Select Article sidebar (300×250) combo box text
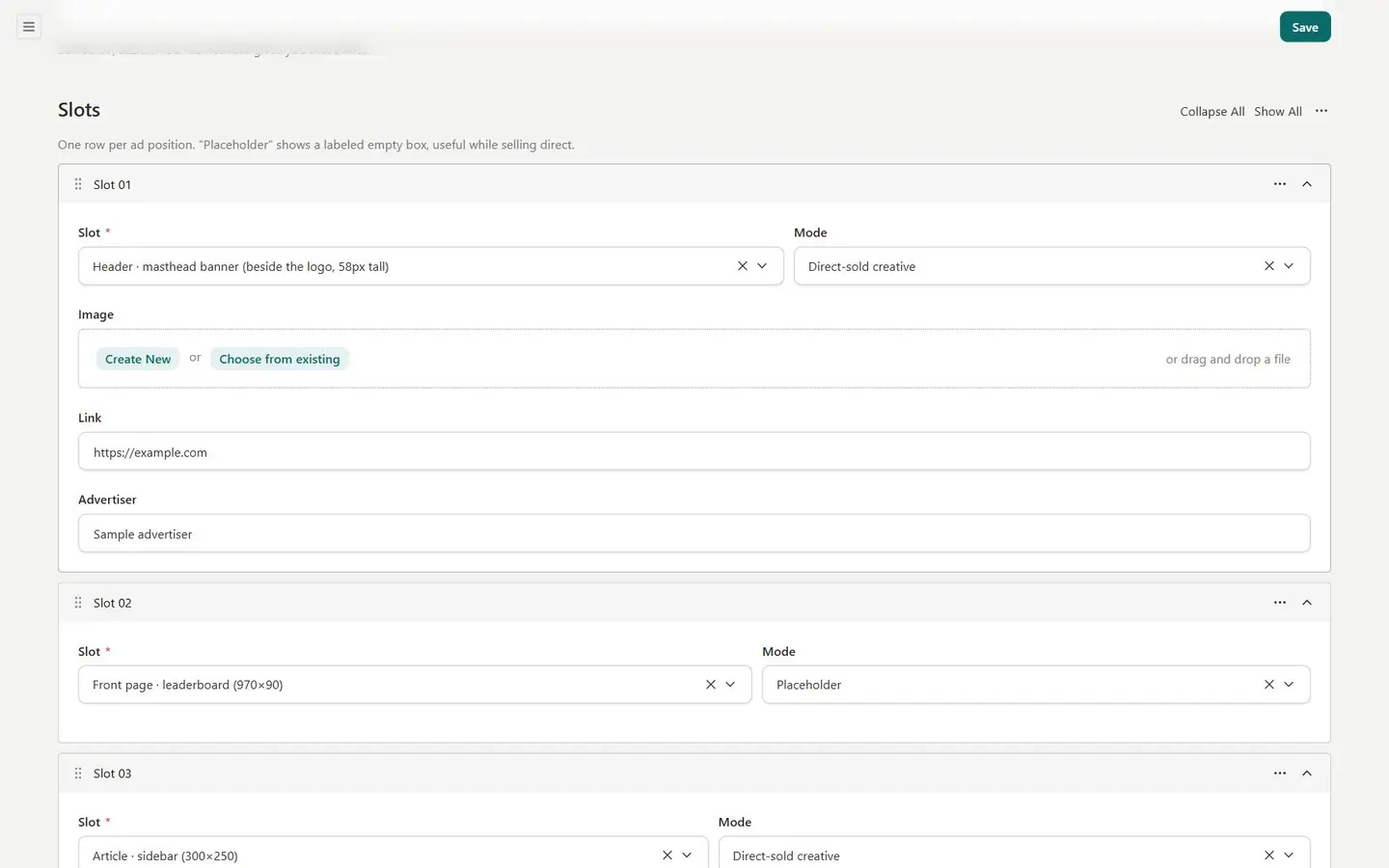The image size is (1389, 868). tap(165, 856)
